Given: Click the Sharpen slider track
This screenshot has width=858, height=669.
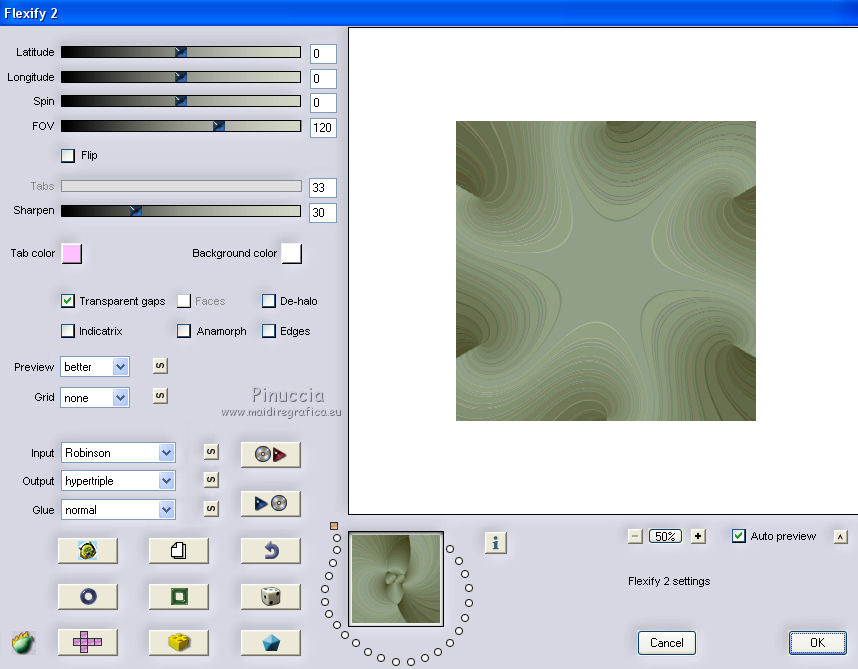Looking at the screenshot, I should [x=181, y=211].
